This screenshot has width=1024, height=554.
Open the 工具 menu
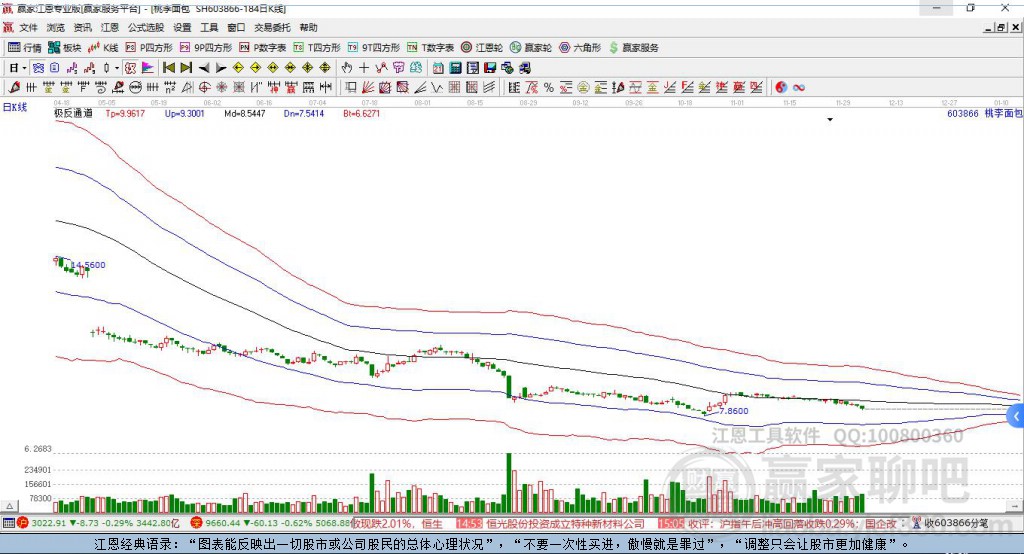[209, 27]
